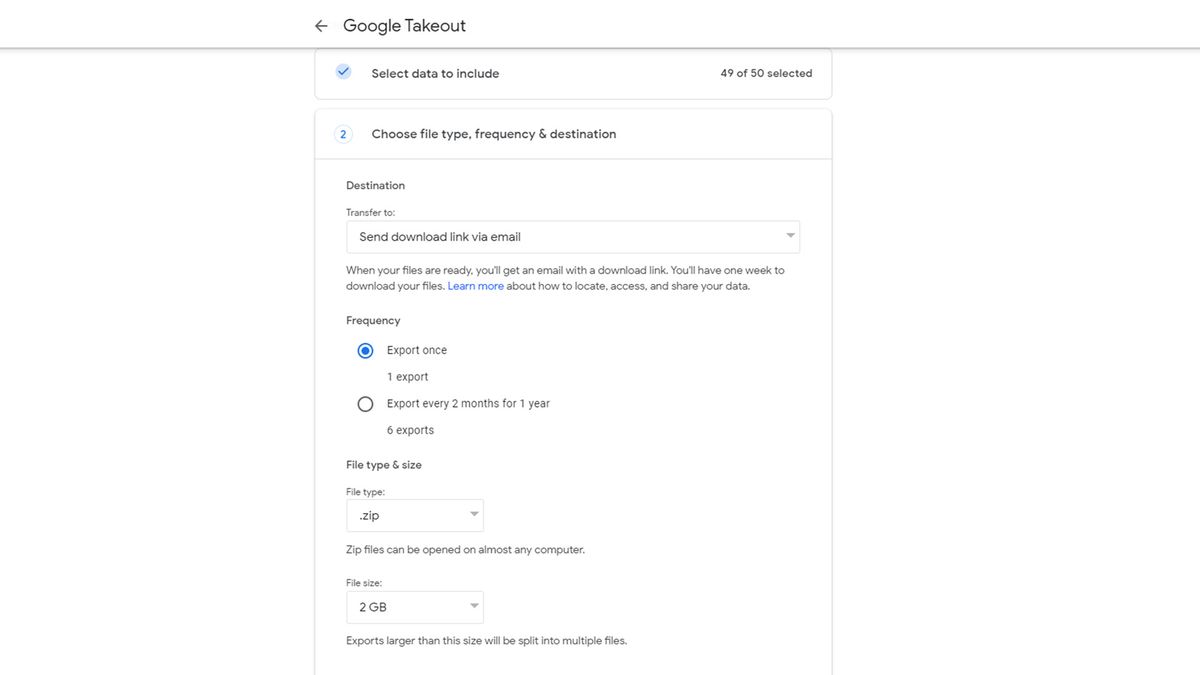Click the Destination section heading
Screen dimensions: 1200x675
point(375,185)
